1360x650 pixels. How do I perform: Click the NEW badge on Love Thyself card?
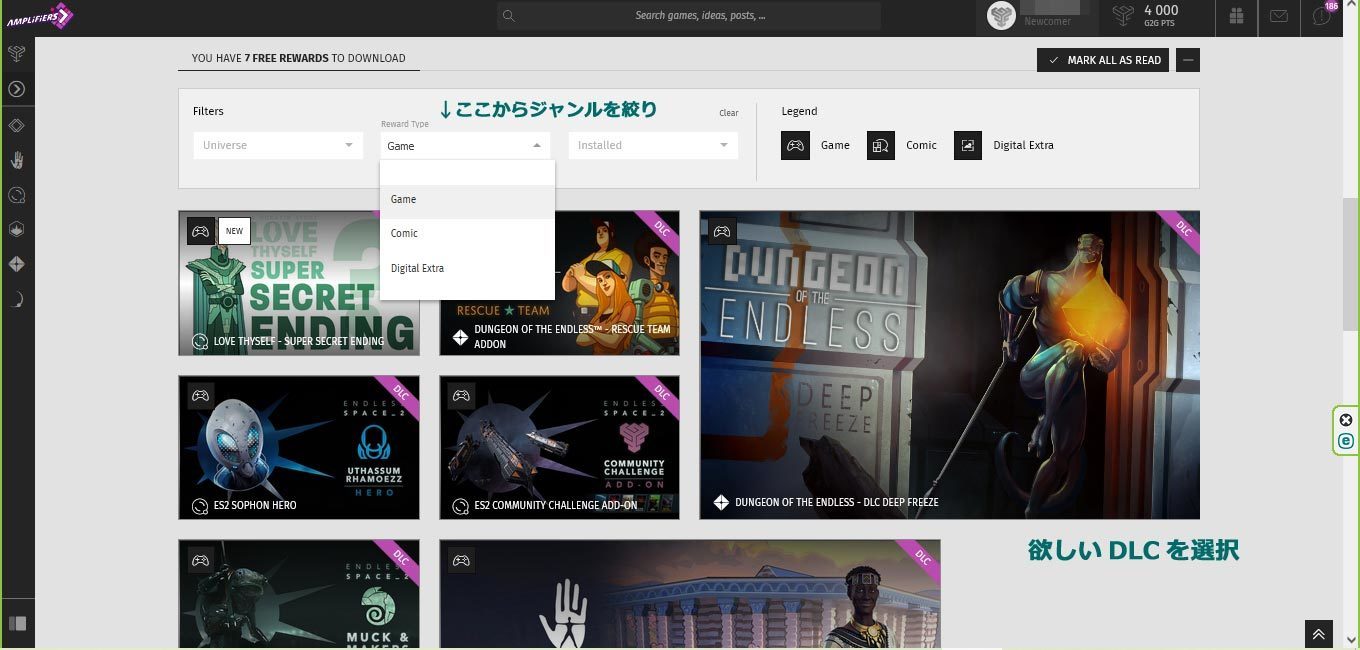[x=234, y=231]
